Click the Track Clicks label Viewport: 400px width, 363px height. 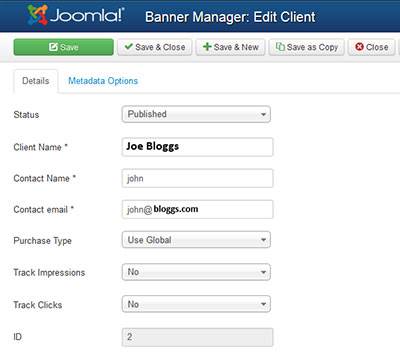[x=38, y=305]
